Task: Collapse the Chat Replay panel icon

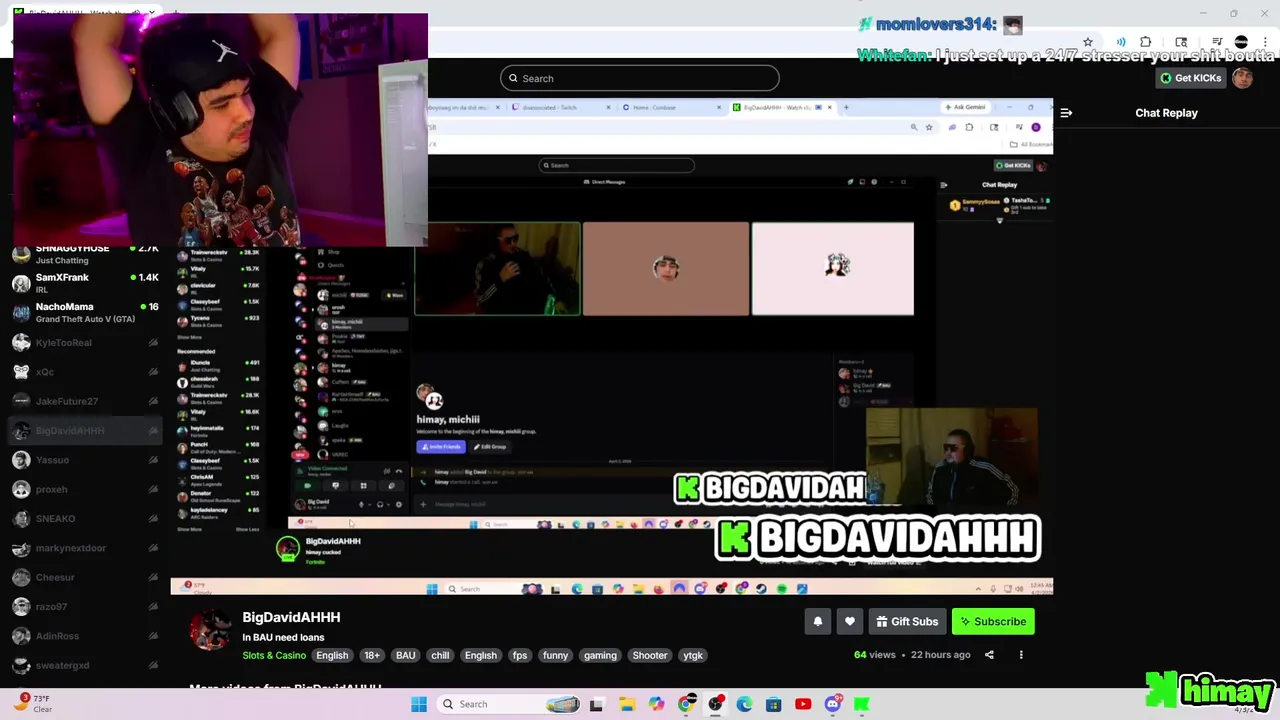Action: pyautogui.click(x=1066, y=113)
